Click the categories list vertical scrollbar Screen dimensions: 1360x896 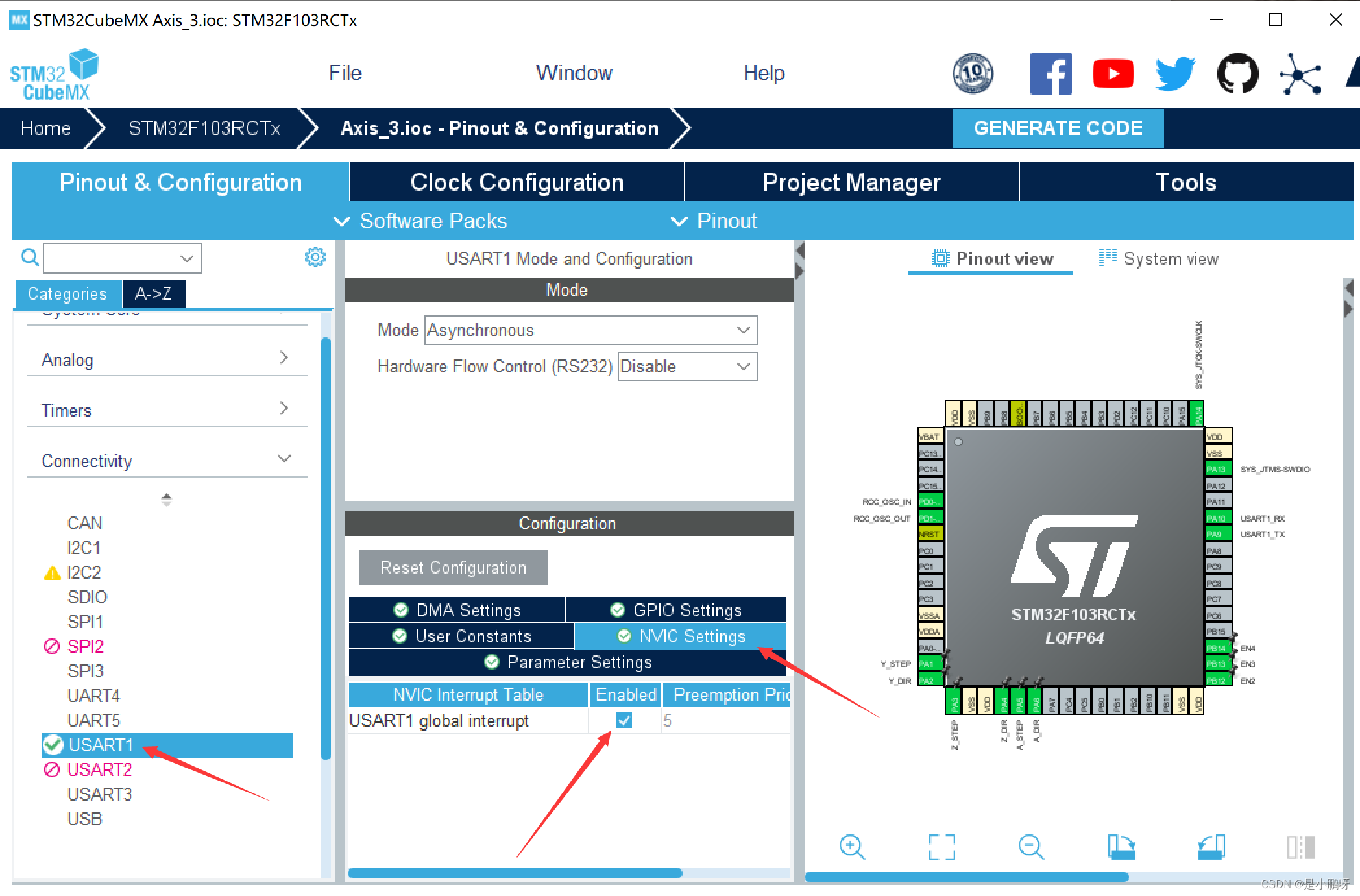tap(326, 548)
